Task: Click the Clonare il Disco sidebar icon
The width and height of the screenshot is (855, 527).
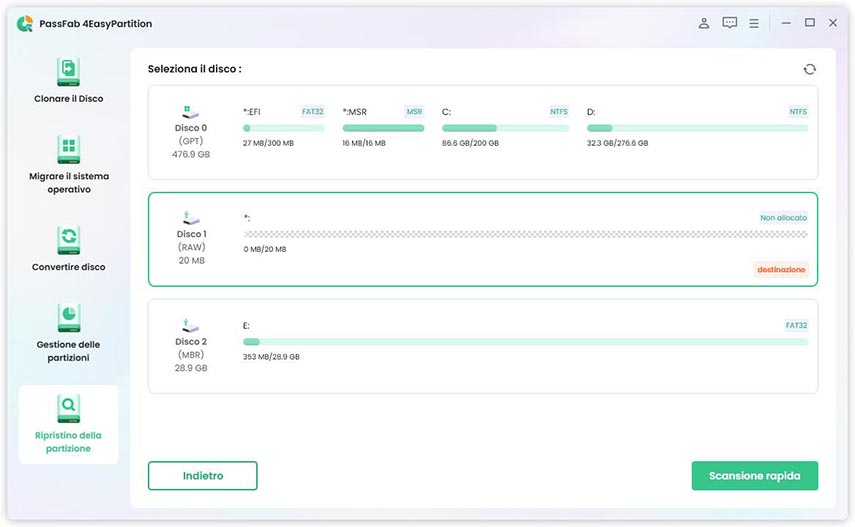Action: (68, 73)
